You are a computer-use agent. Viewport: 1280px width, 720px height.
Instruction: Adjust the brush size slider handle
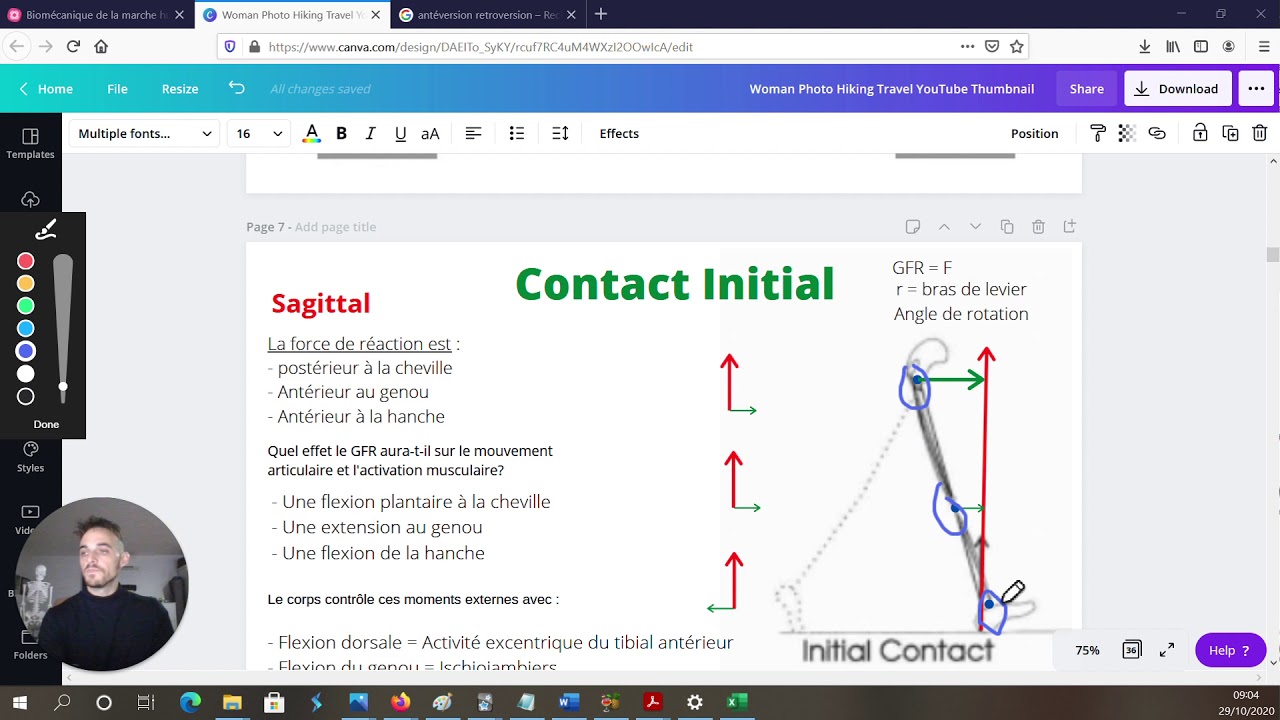coord(63,386)
